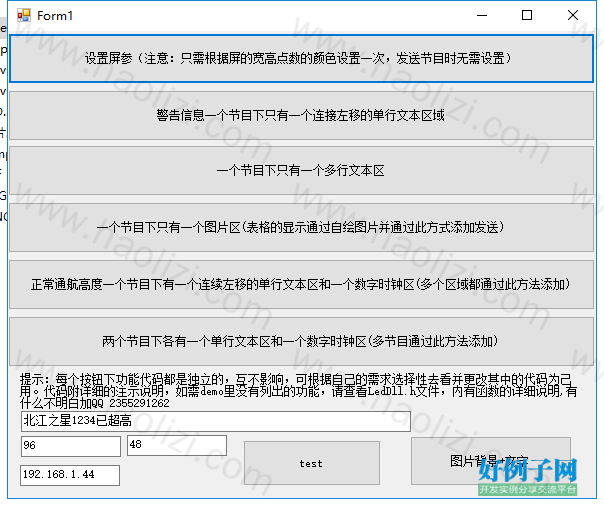Click the 提示 hint text label
This screenshot has height=506, width=604.
coord(299,391)
